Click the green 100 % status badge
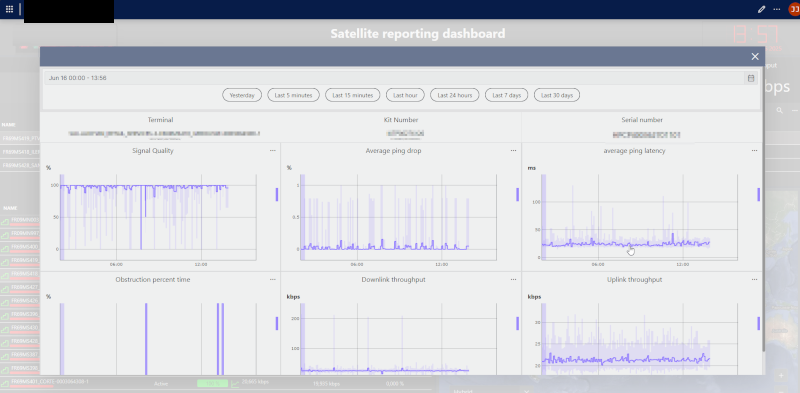This screenshot has height=393, width=800. point(212,383)
